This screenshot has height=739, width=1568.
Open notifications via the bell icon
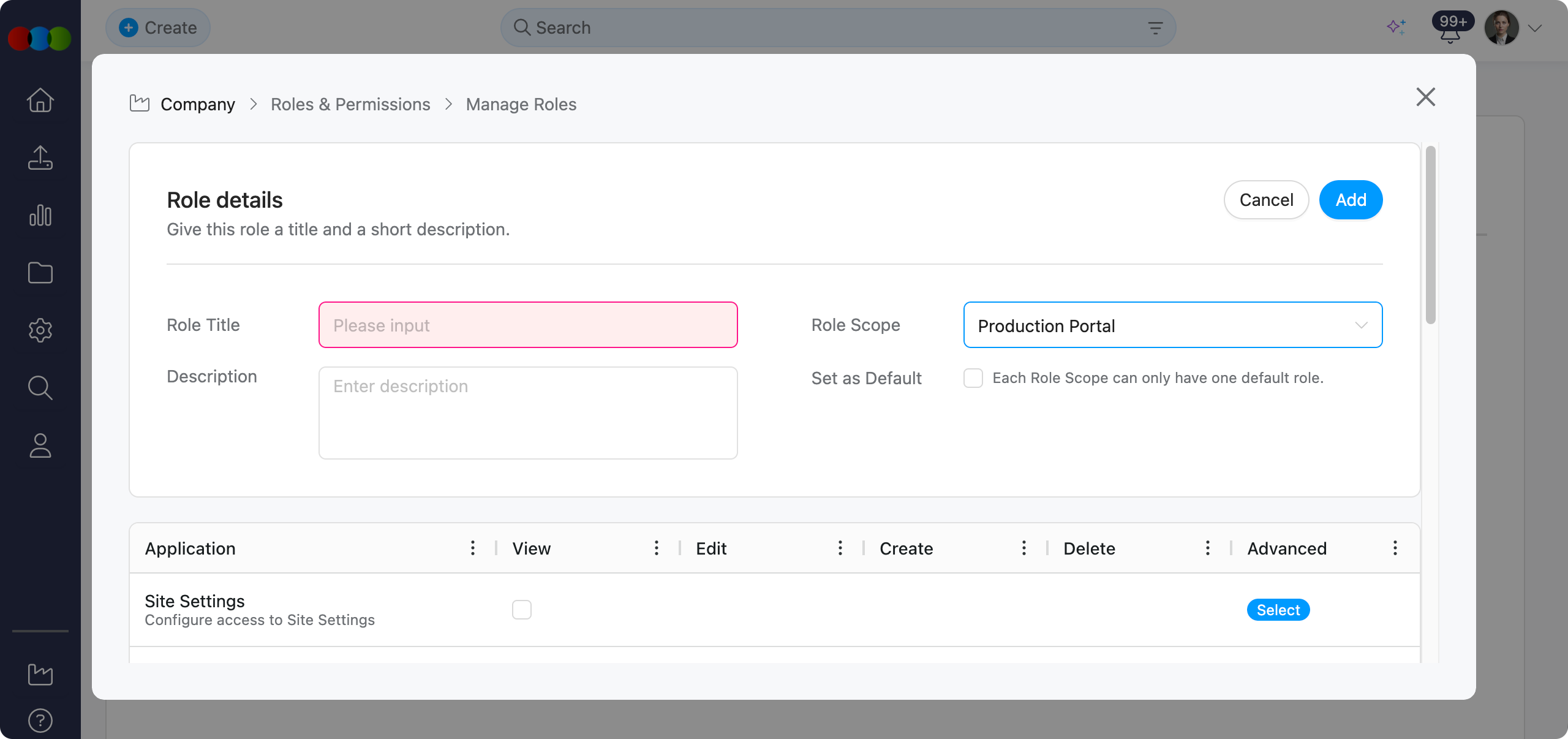1449,35
